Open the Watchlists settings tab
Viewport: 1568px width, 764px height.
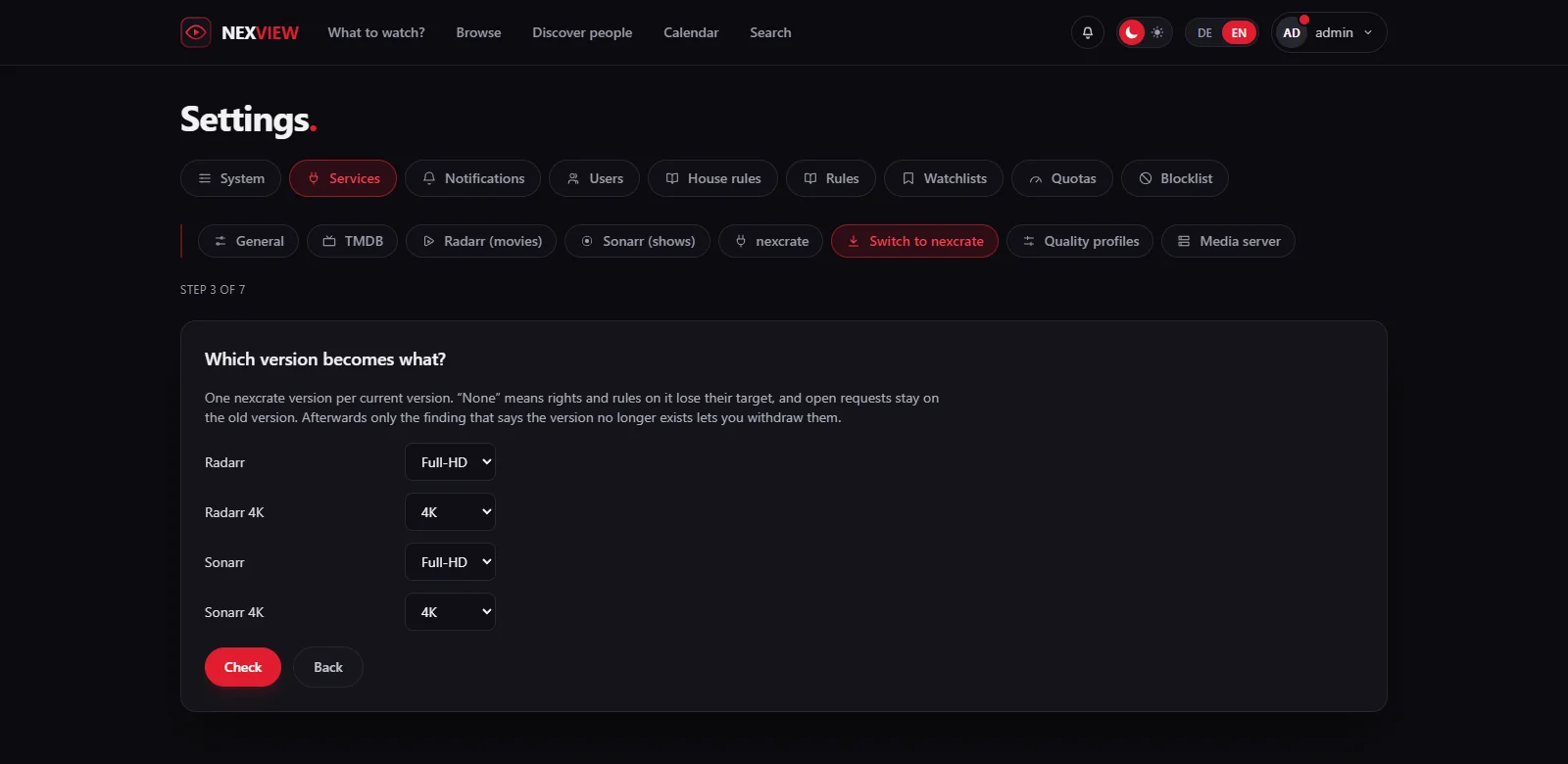(944, 178)
